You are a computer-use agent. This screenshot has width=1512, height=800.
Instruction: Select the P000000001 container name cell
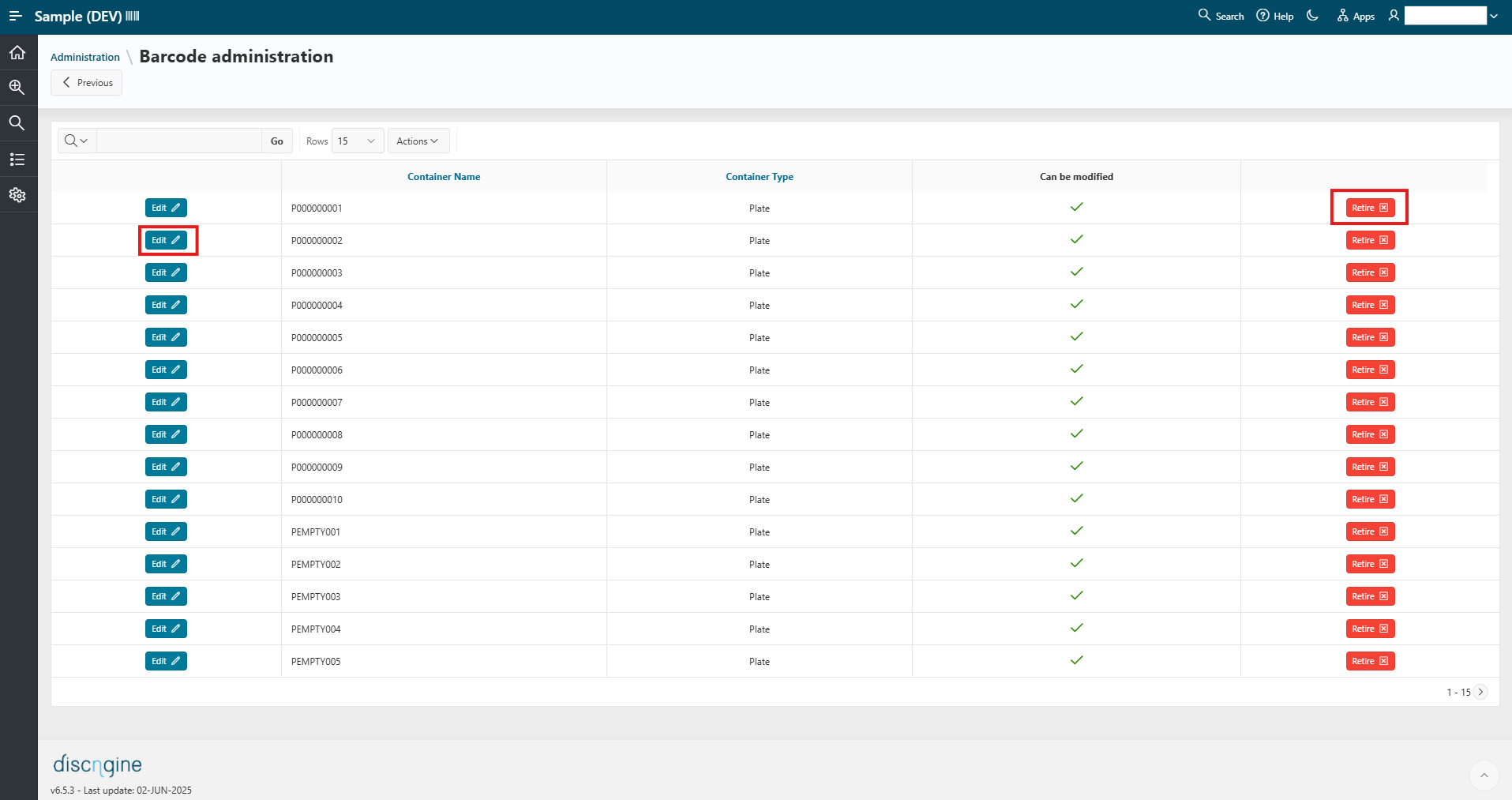pyautogui.click(x=444, y=208)
